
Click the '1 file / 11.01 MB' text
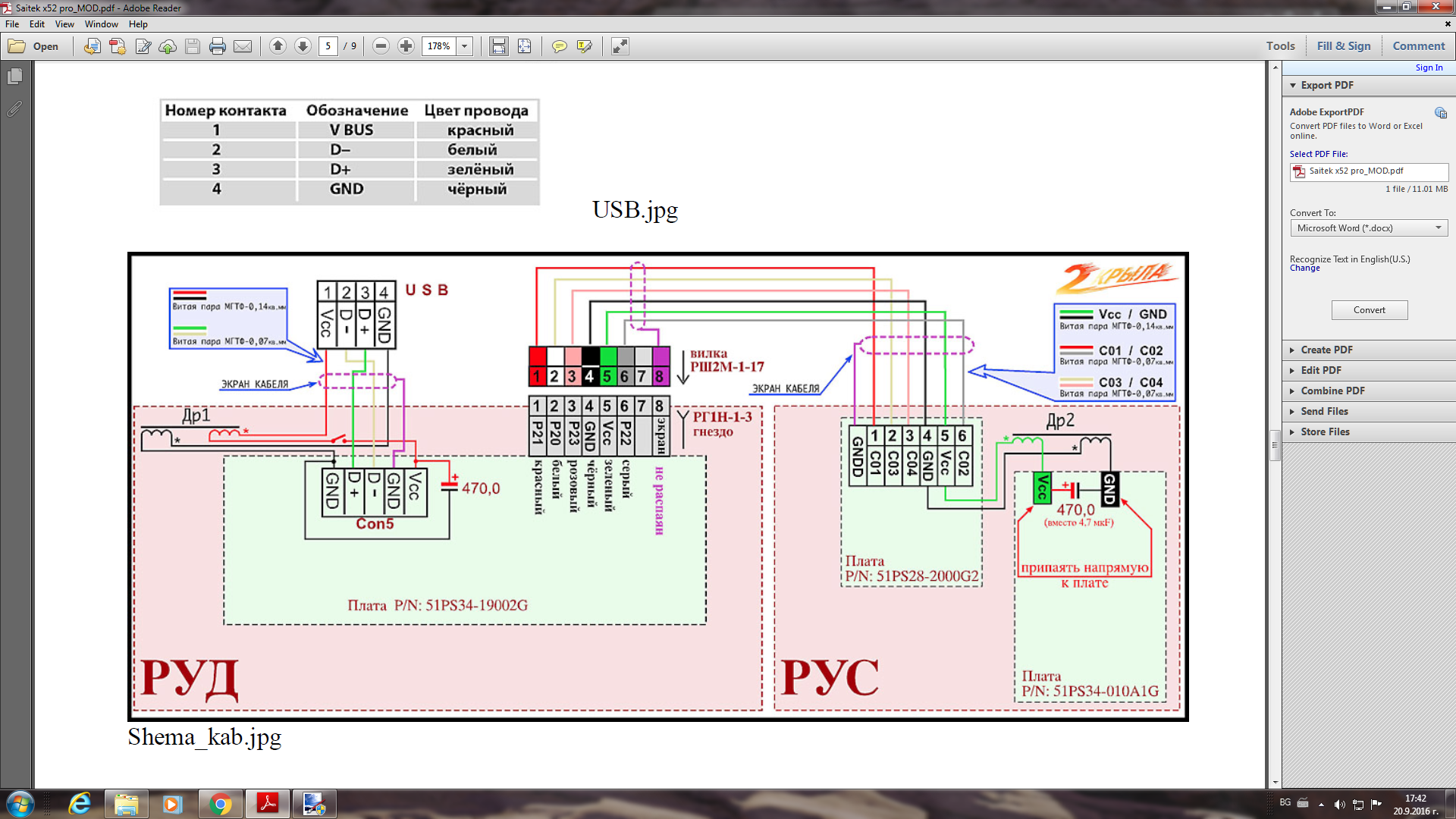pos(1417,190)
